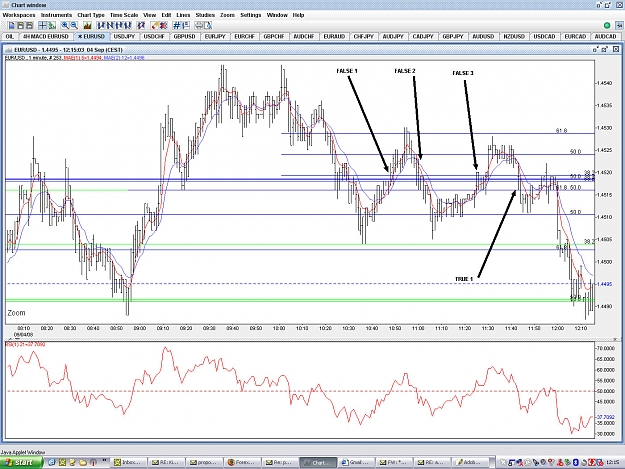This screenshot has width=625, height=469.
Task: Open the View menu
Action: click(x=149, y=15)
